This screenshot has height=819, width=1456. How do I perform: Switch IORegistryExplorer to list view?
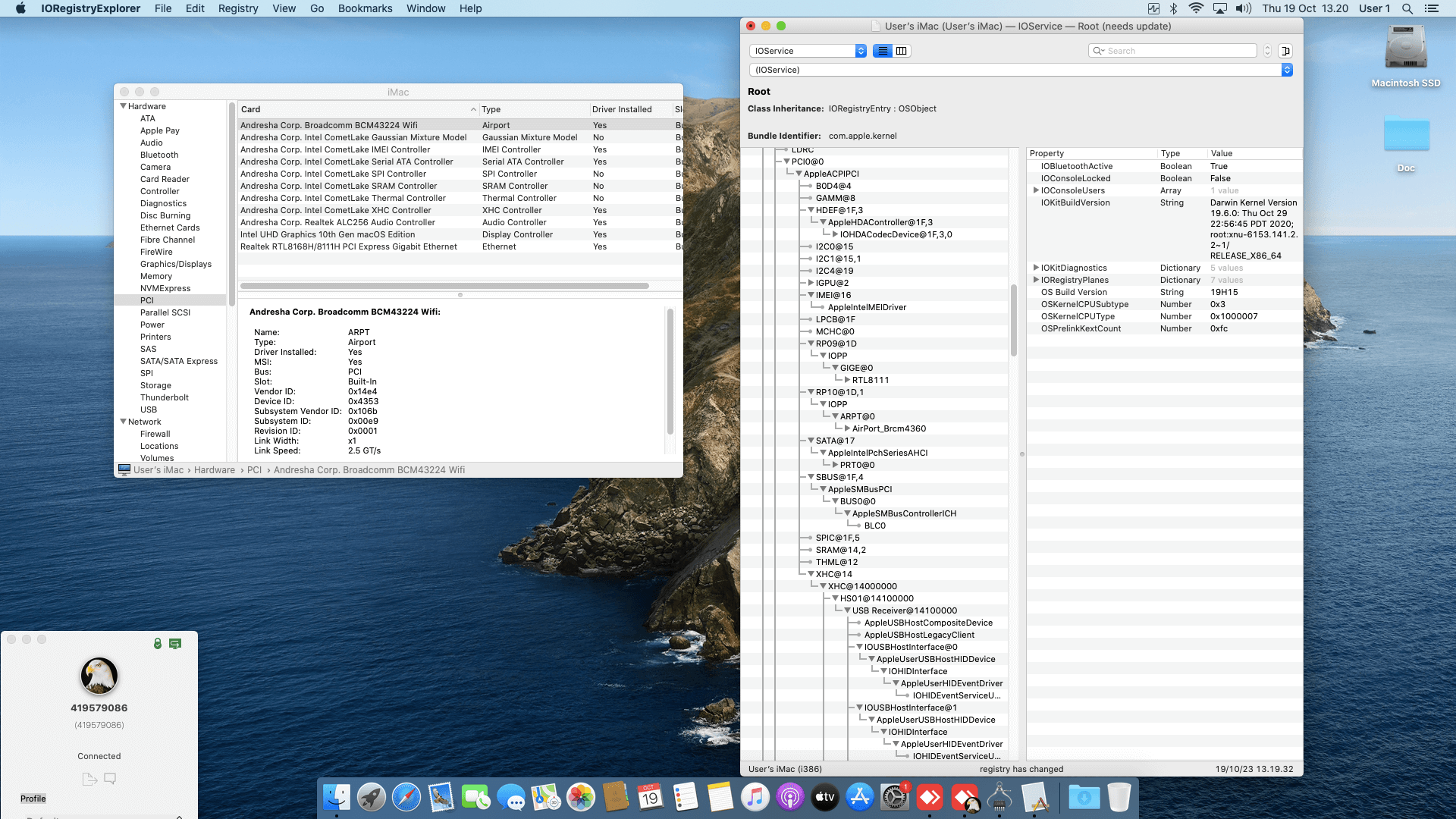pyautogui.click(x=883, y=51)
